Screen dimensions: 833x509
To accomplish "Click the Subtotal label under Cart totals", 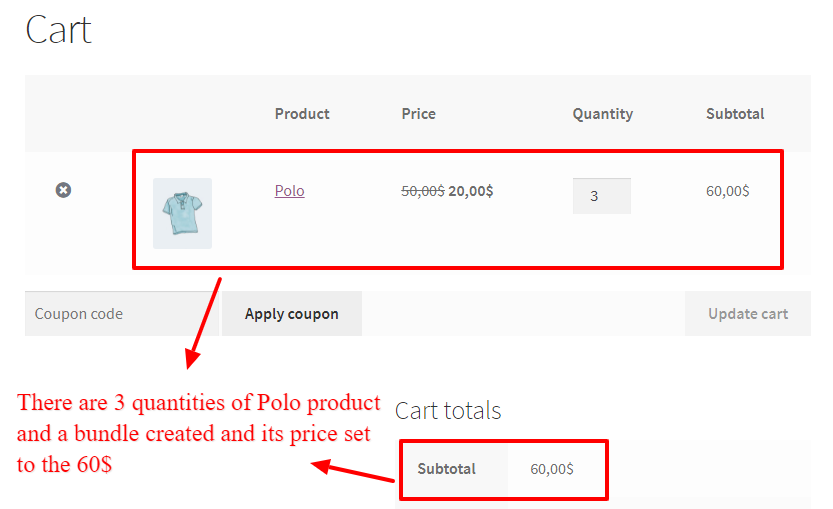I will tap(446, 469).
